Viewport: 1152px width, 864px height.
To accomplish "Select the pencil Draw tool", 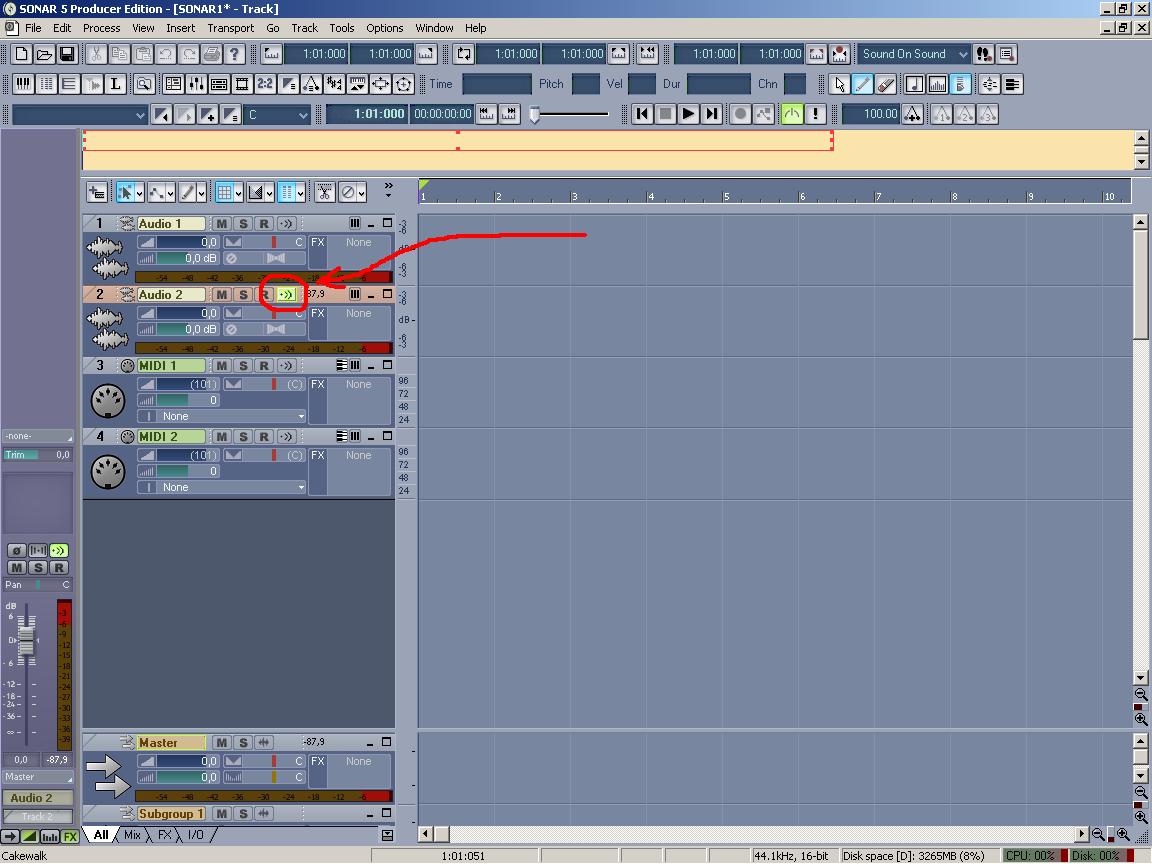I will (863, 84).
